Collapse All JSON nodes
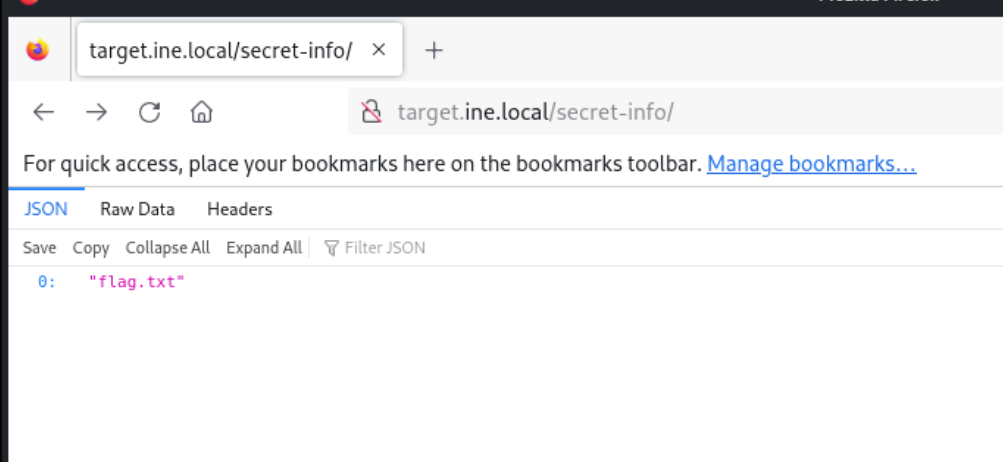This screenshot has width=1003, height=462. 167,248
